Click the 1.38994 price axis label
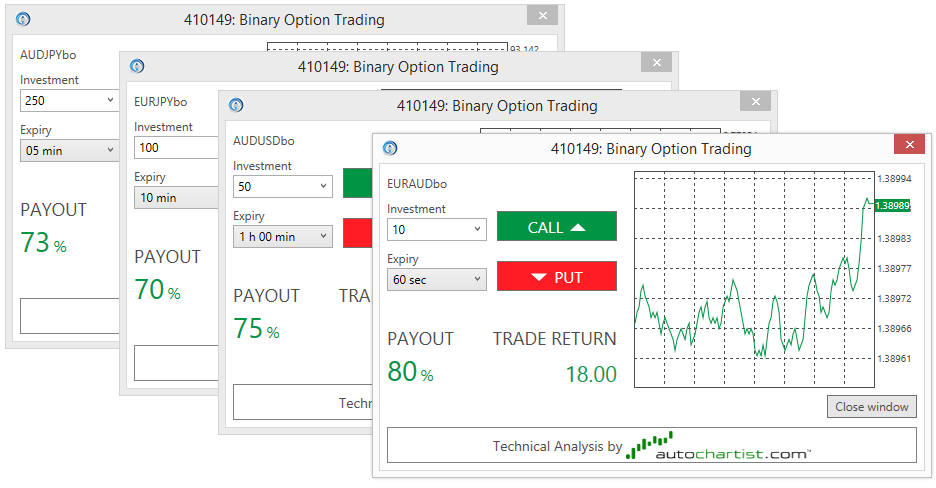 [x=894, y=178]
